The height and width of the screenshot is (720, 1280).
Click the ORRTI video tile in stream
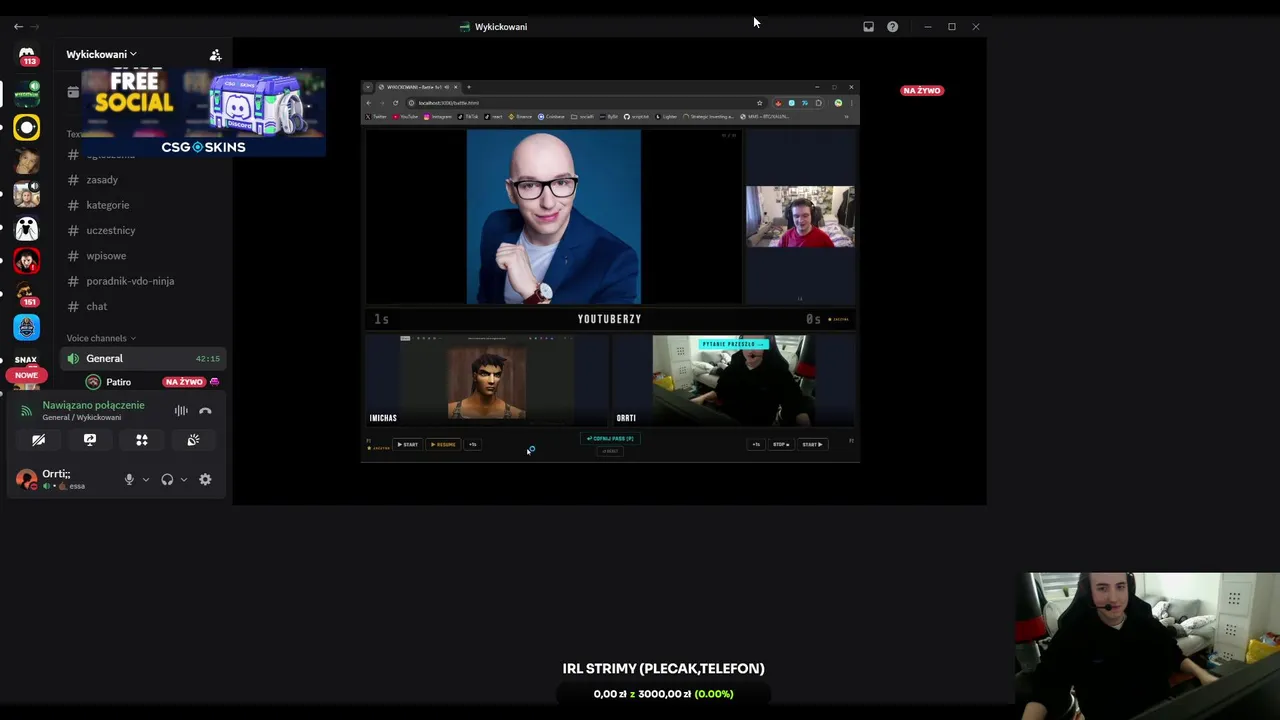pyautogui.click(x=733, y=380)
